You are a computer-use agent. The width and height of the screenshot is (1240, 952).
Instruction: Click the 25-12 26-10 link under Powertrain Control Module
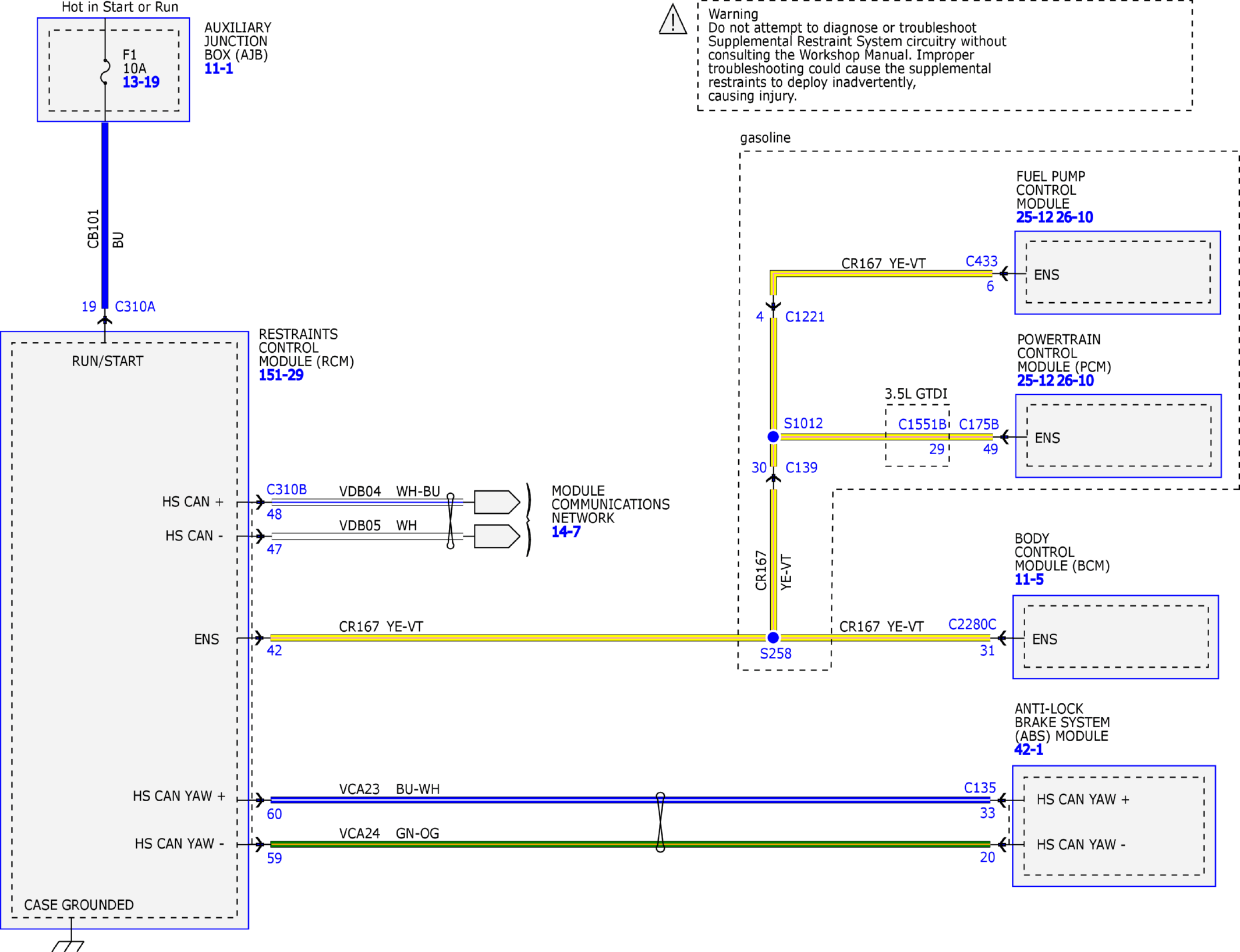pos(1055,380)
